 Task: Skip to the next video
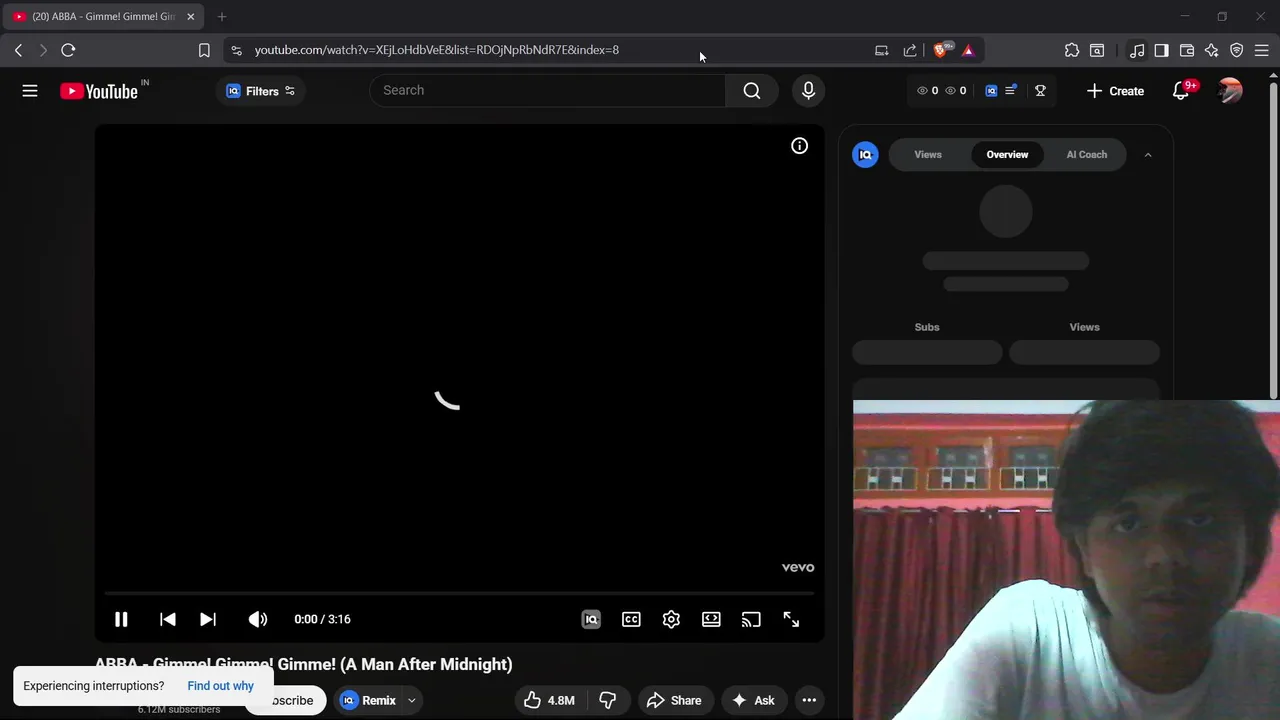pos(207,619)
